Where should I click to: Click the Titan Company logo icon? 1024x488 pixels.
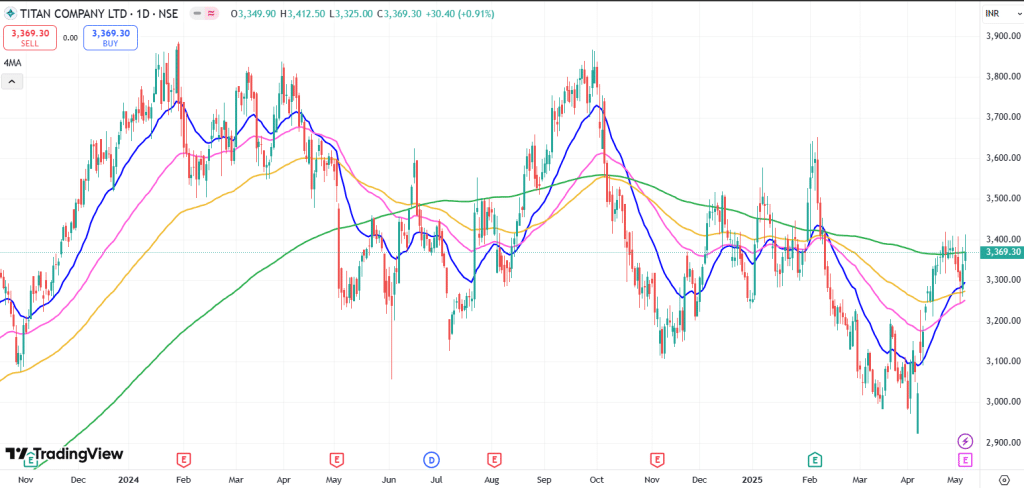(10, 14)
